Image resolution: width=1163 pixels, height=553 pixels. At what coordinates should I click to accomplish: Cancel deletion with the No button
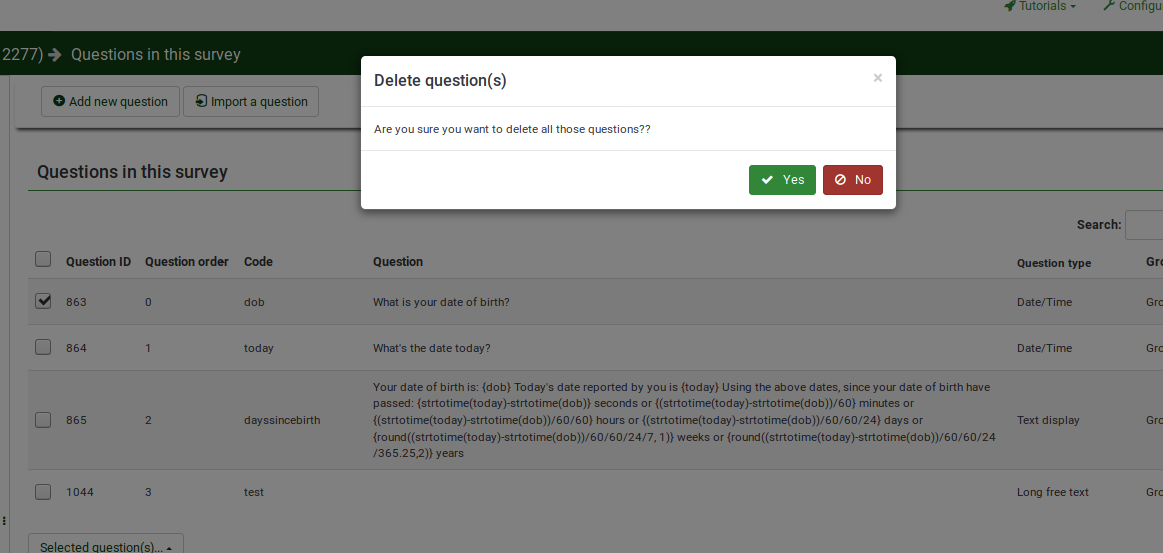click(x=852, y=180)
